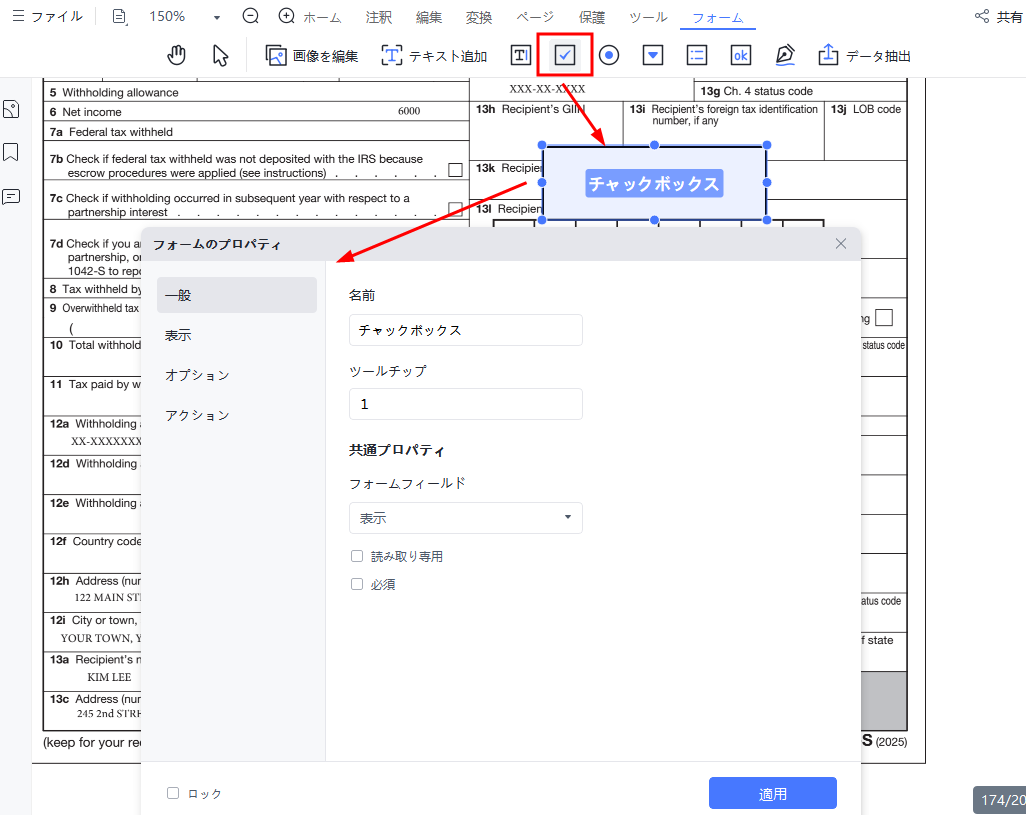Click the text field form tool
This screenshot has height=815, width=1026.
point(520,55)
